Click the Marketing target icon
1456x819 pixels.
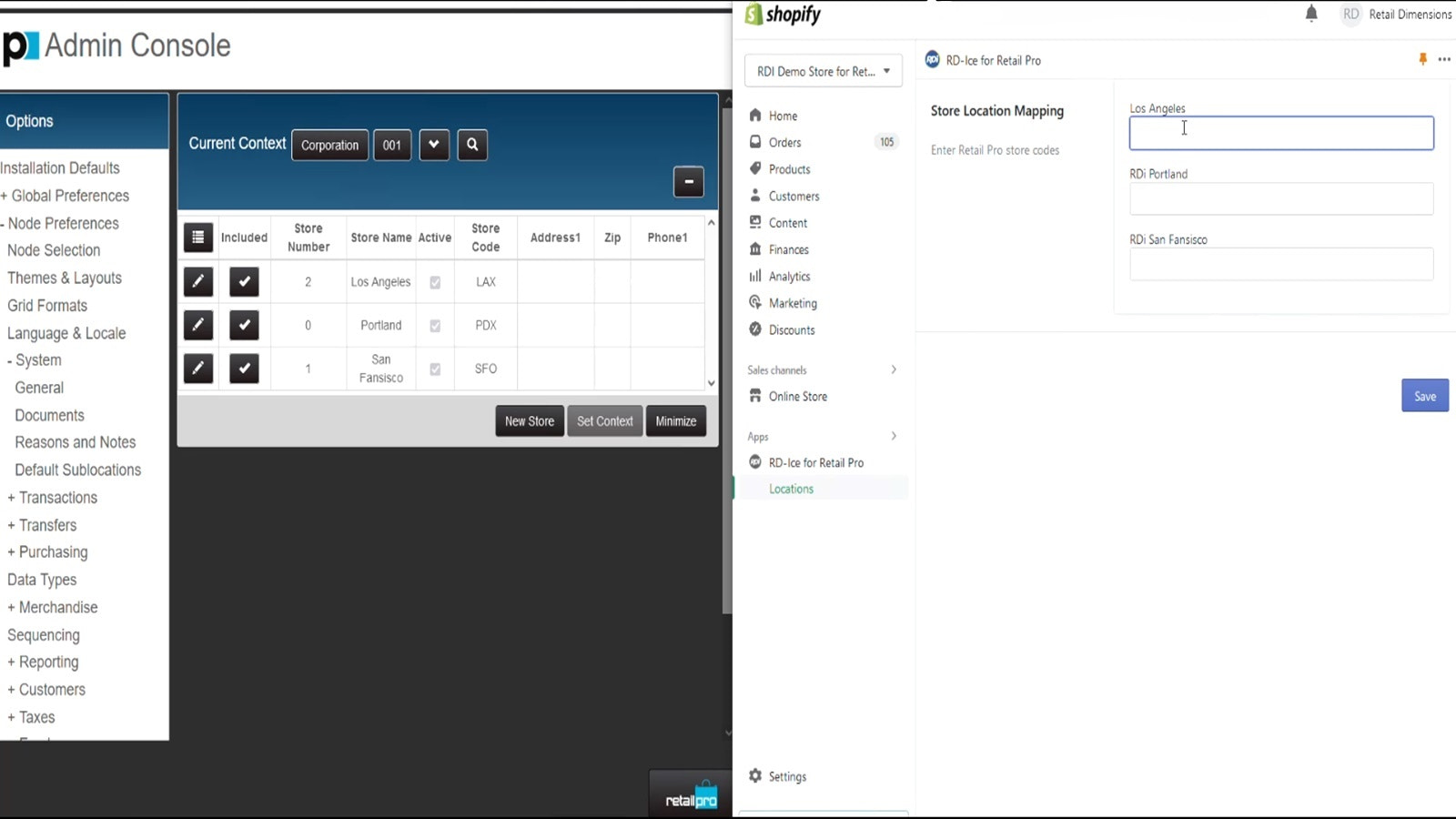coord(755,302)
